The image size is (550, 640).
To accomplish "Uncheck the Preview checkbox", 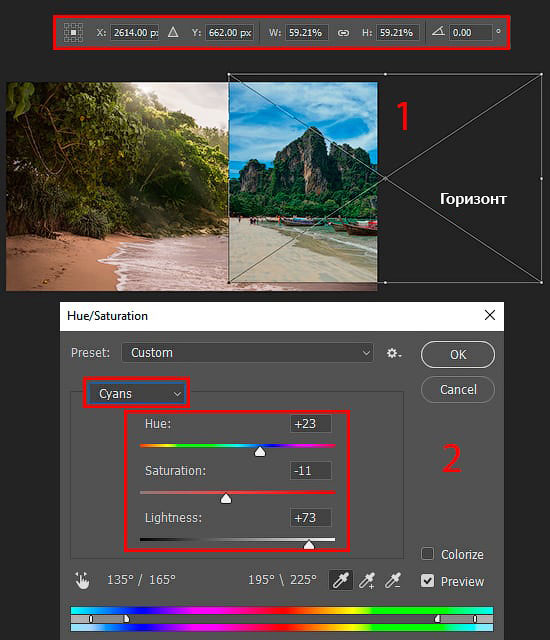I will tap(427, 580).
